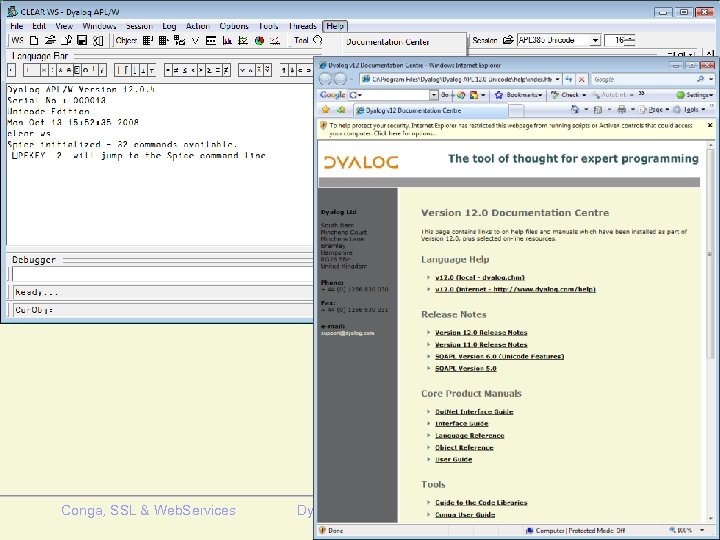Open v12.0 local dyalog.chm link
Image resolution: width=720 pixels, height=540 pixels.
[479, 277]
